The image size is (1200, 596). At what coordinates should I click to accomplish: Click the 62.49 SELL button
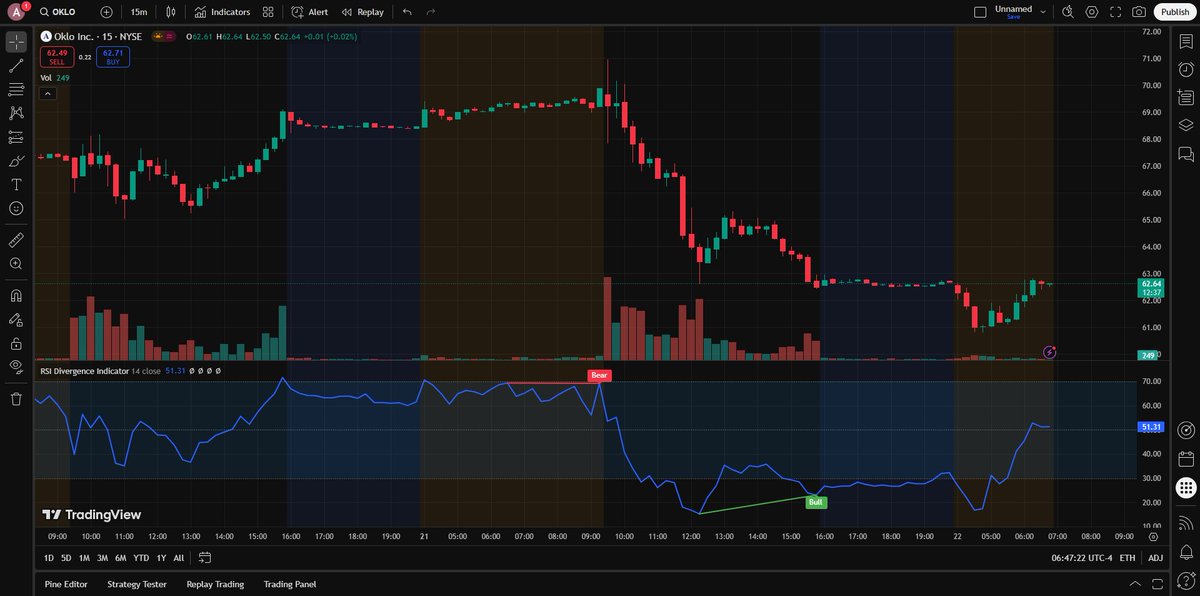57,57
